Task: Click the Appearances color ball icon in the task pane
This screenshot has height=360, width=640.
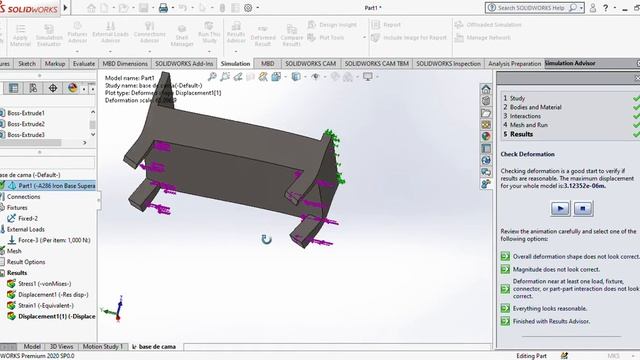Action: pyautogui.click(x=486, y=136)
